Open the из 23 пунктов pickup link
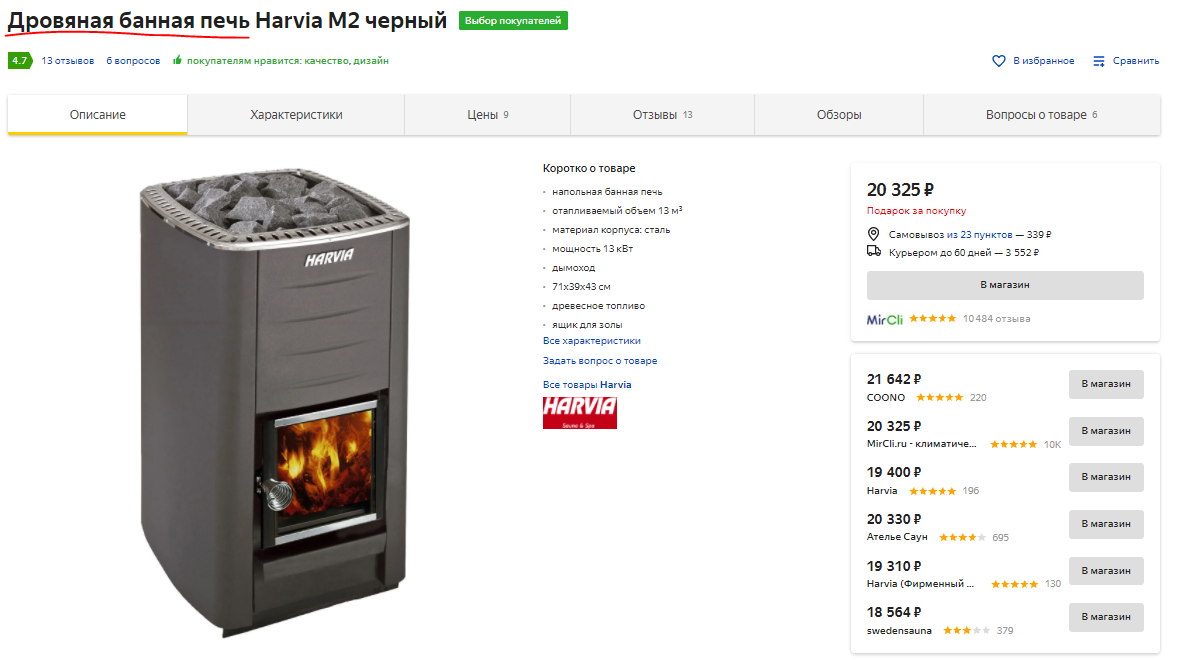 [x=980, y=235]
